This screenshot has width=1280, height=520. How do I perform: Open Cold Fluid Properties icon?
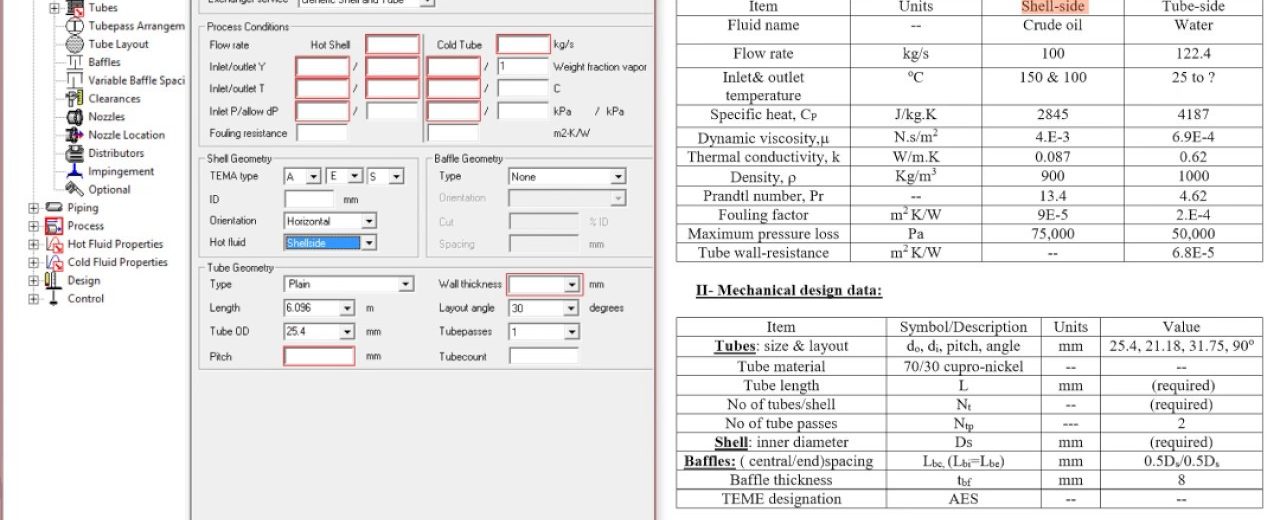click(x=54, y=262)
